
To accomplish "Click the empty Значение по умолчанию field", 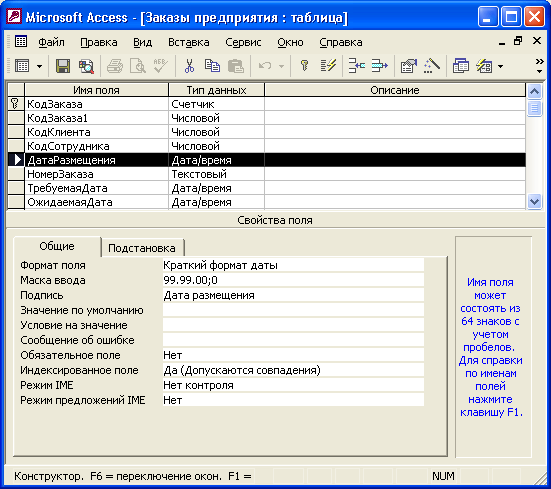I will tap(293, 310).
